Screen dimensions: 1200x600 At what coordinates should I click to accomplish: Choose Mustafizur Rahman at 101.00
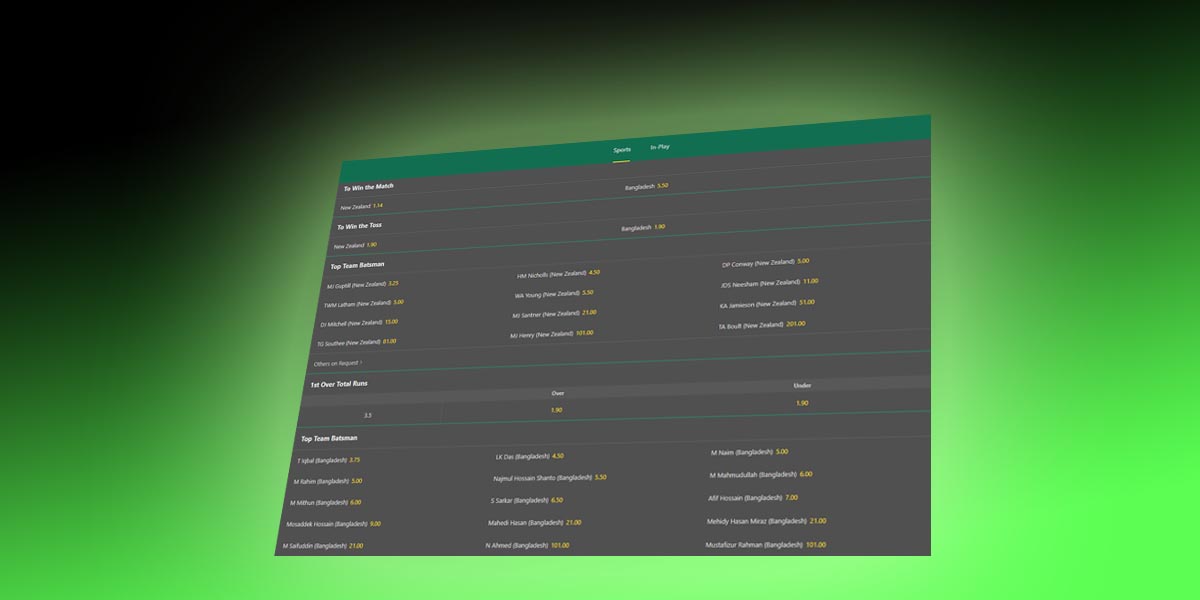tap(766, 545)
